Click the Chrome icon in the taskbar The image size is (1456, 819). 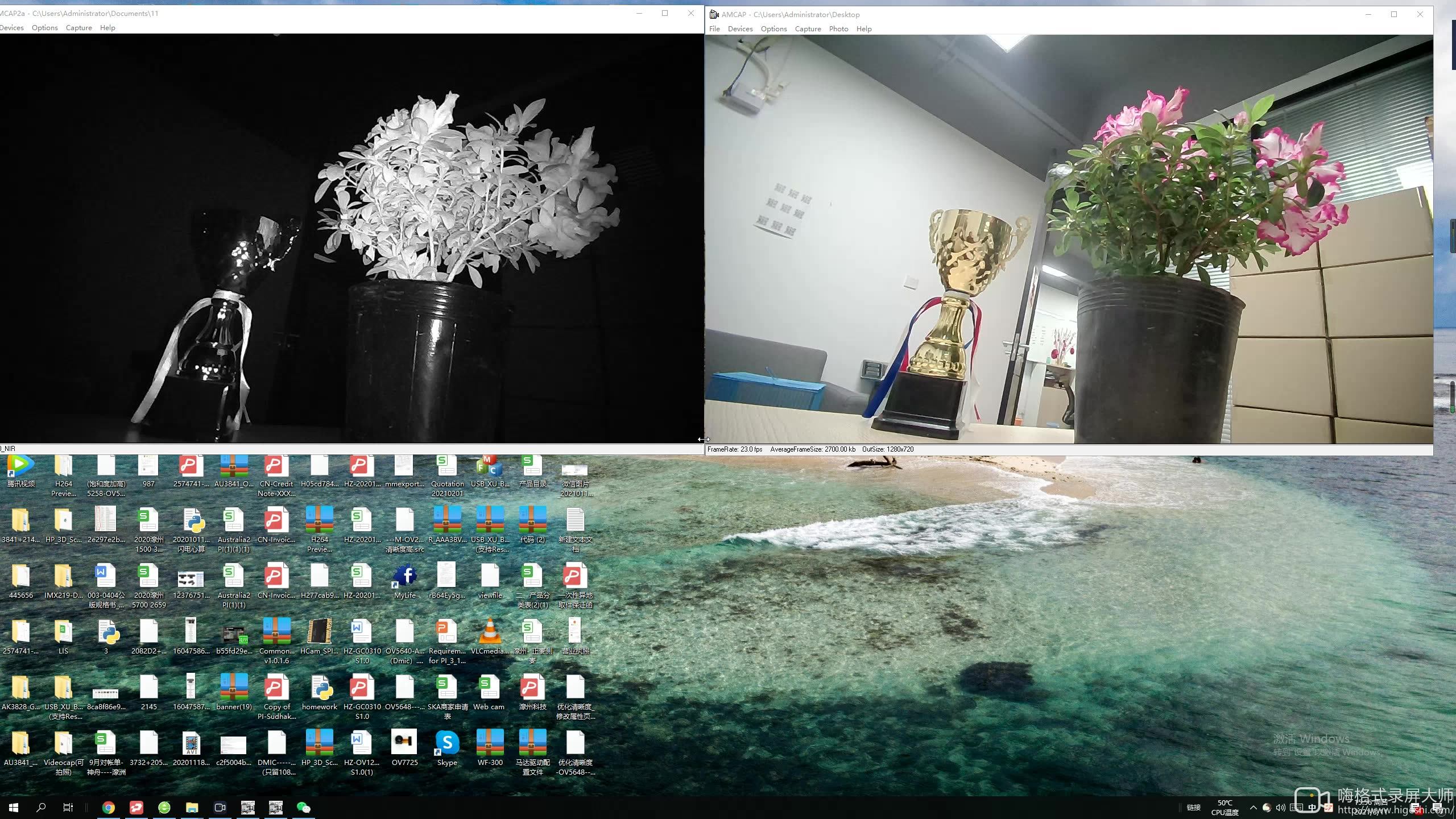coord(108,808)
